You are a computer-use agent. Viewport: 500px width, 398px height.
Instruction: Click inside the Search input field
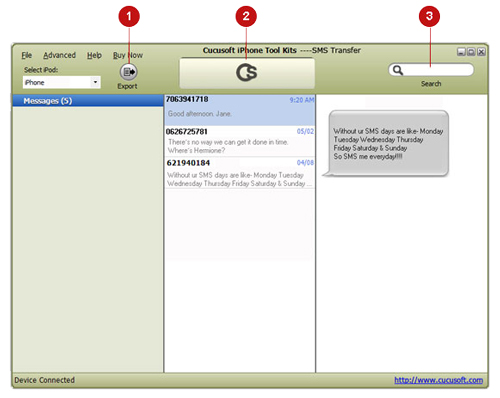[x=431, y=70]
